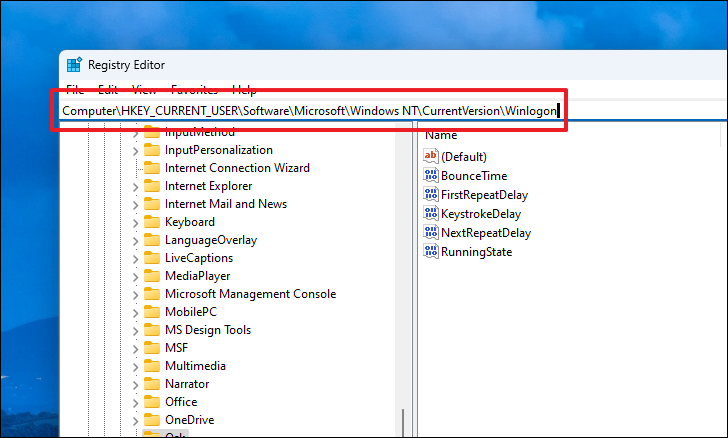Expand the InputPersonalization key
The height and width of the screenshot is (438, 728).
click(x=135, y=151)
